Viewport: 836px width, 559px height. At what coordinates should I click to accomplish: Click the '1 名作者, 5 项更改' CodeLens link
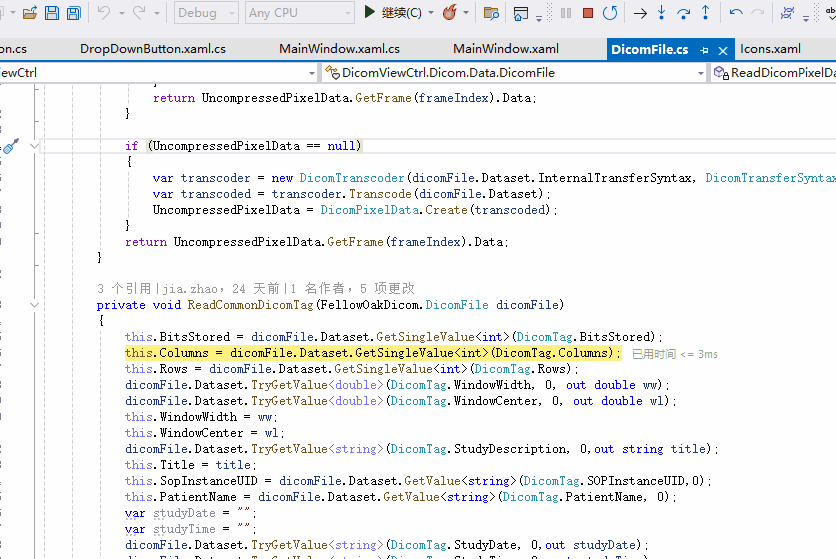tap(352, 289)
